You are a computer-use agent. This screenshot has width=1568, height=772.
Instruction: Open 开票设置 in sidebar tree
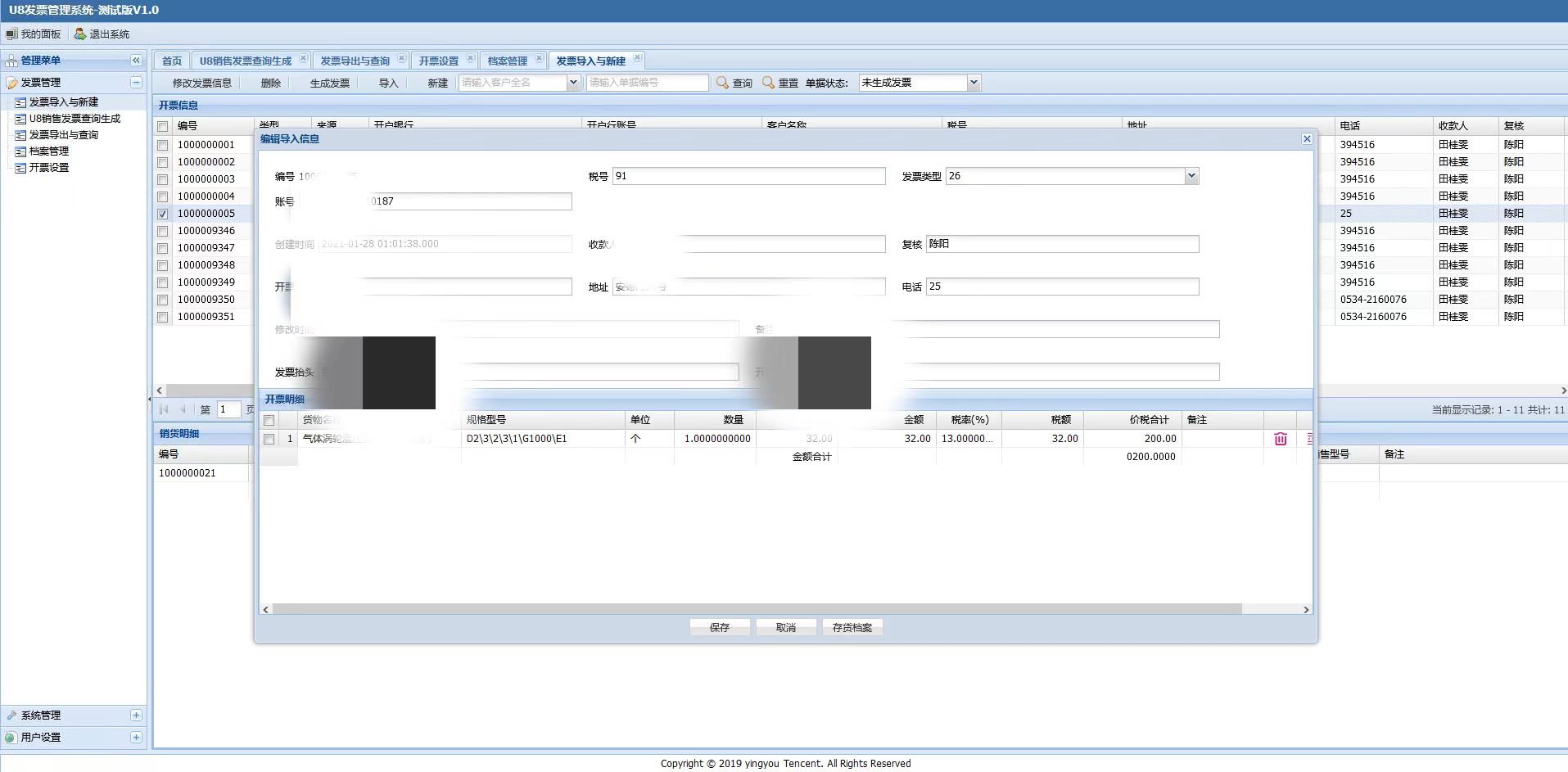(49, 168)
